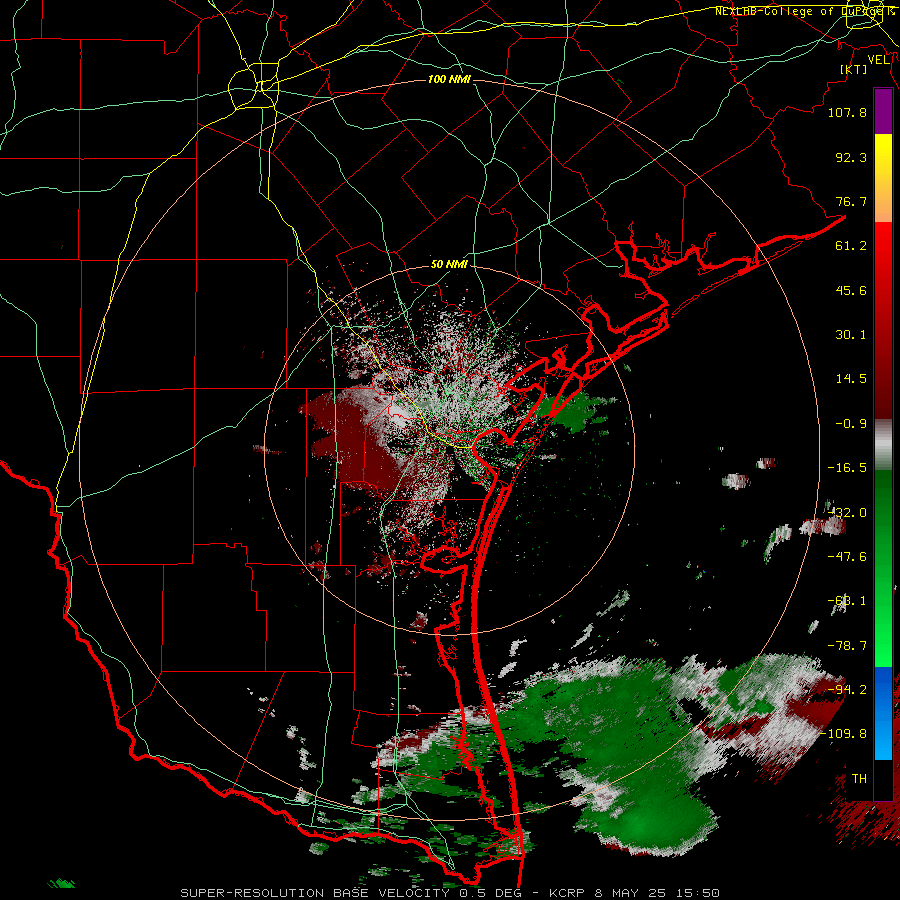Click the Super-Resolution Base Velocity caption
900x900 pixels.
(x=449, y=893)
